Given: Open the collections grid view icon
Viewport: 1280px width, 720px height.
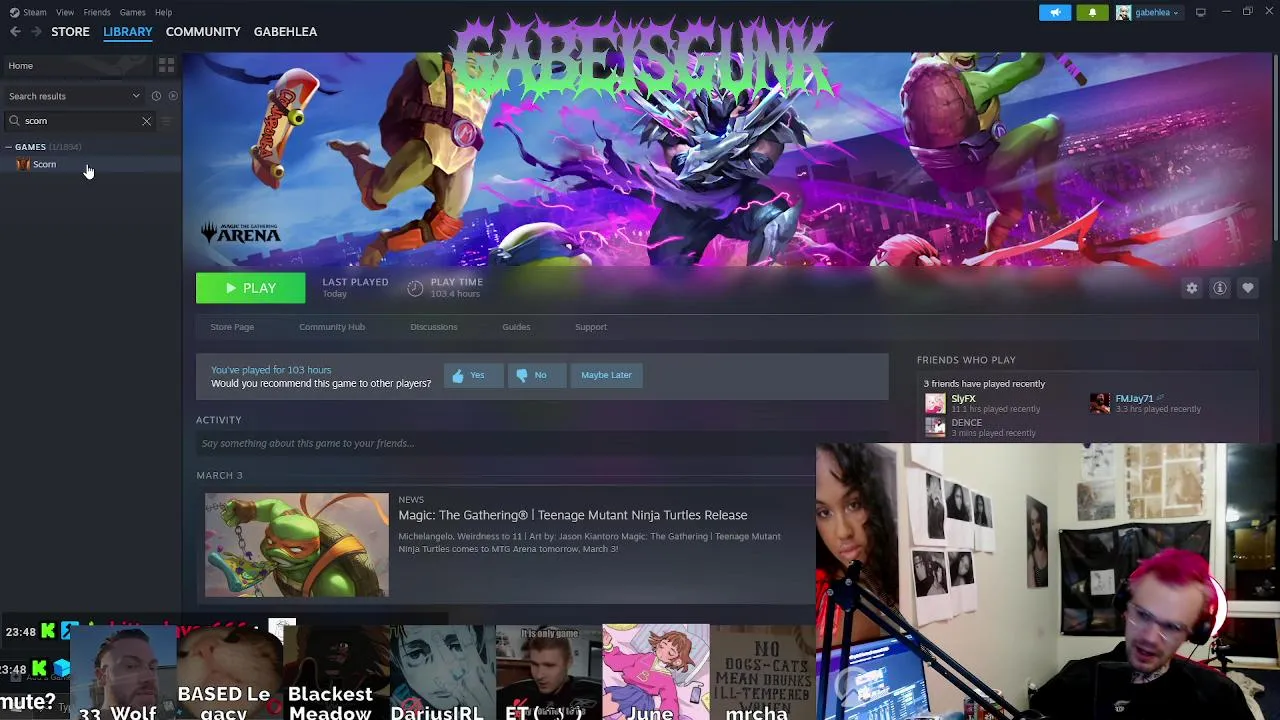Looking at the screenshot, I should pos(166,66).
